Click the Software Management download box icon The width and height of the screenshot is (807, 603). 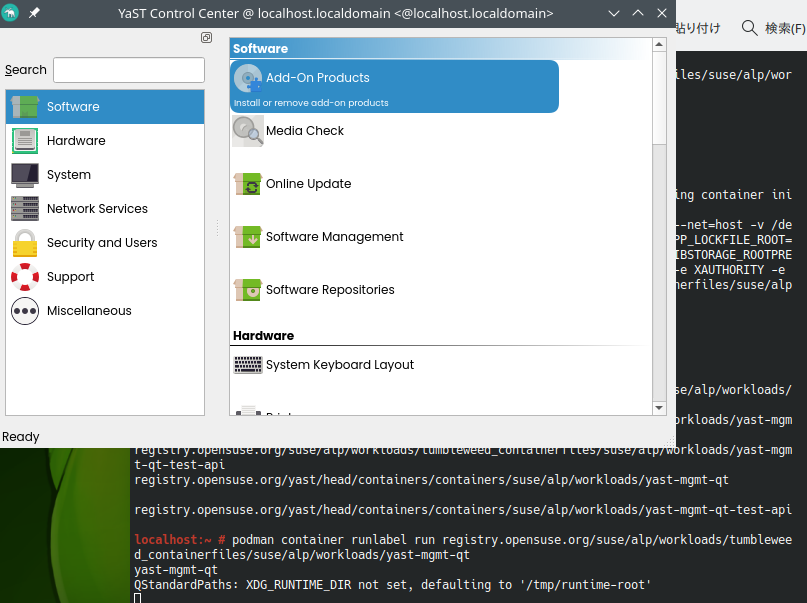pos(248,237)
